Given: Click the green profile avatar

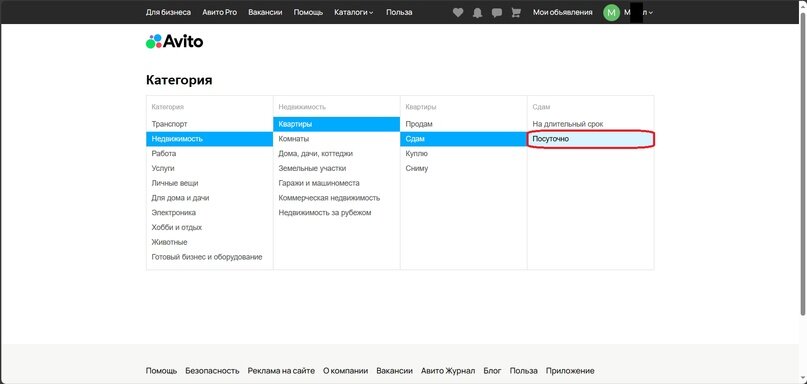Looking at the screenshot, I should tap(611, 12).
